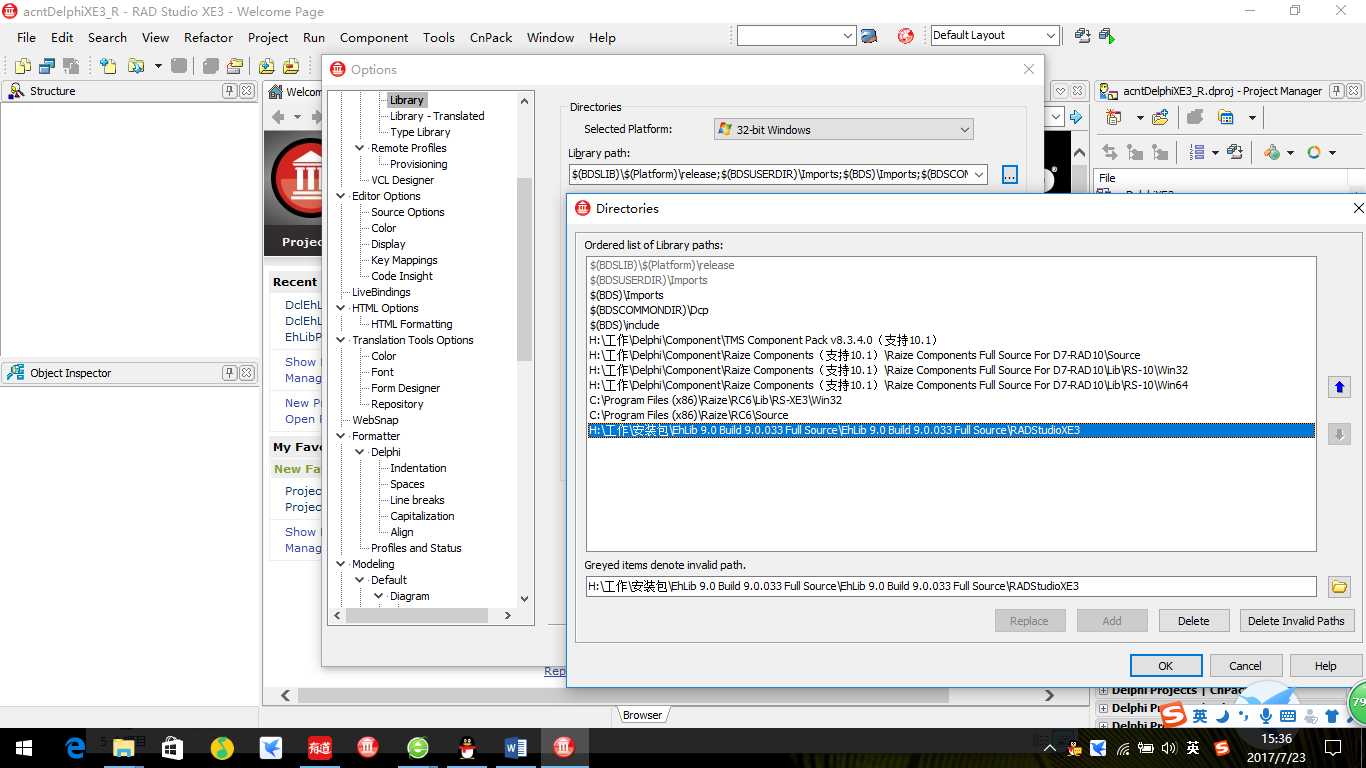1366x768 pixels.
Task: Select Profiles and Status in options tree
Action: click(416, 548)
